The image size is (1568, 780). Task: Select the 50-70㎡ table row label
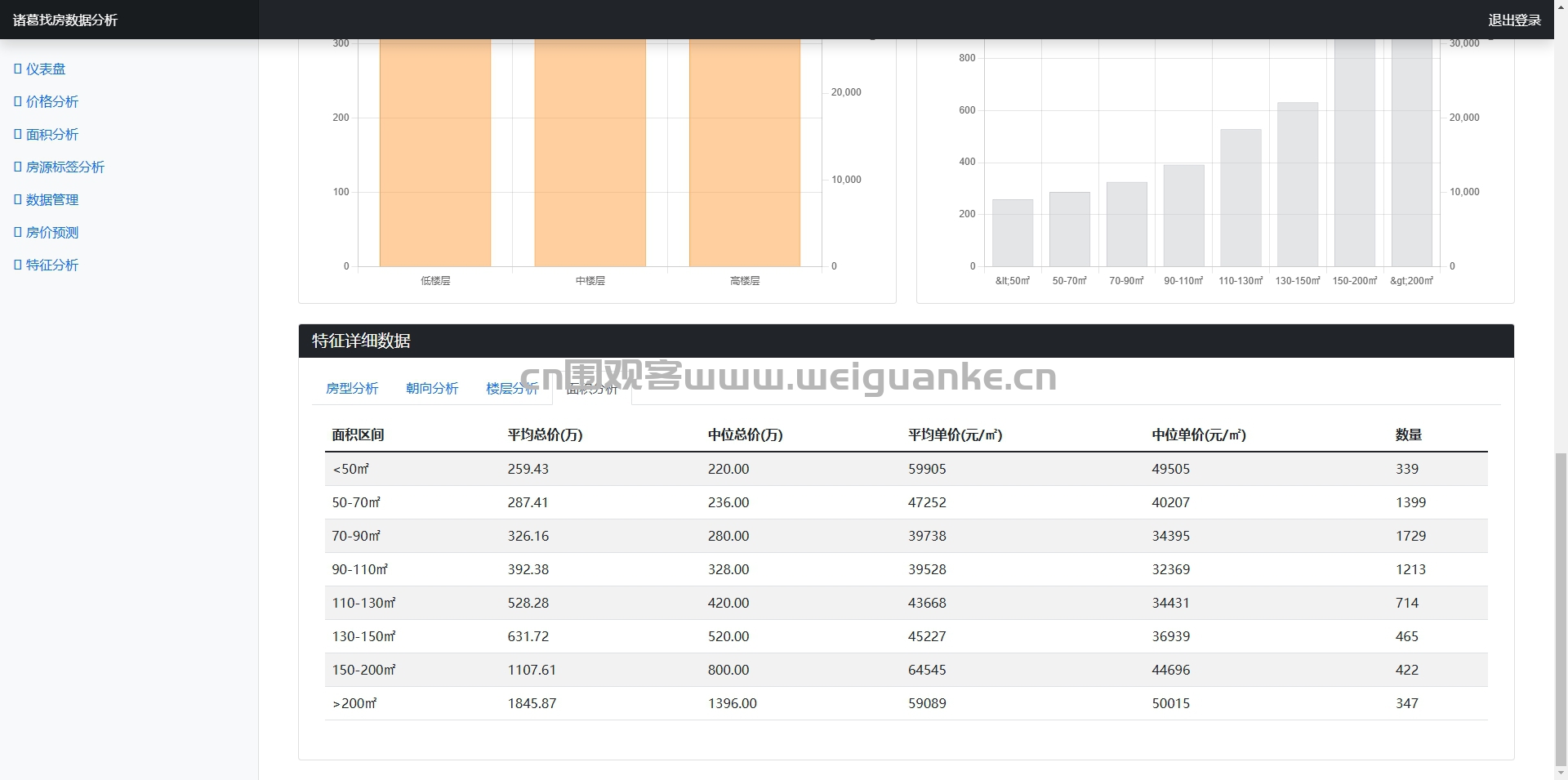(356, 502)
